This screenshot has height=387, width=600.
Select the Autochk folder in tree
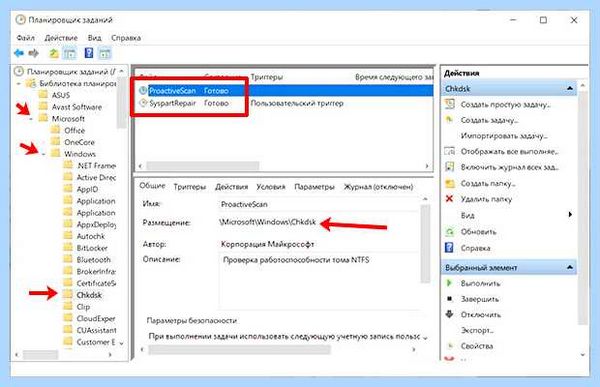[91, 236]
